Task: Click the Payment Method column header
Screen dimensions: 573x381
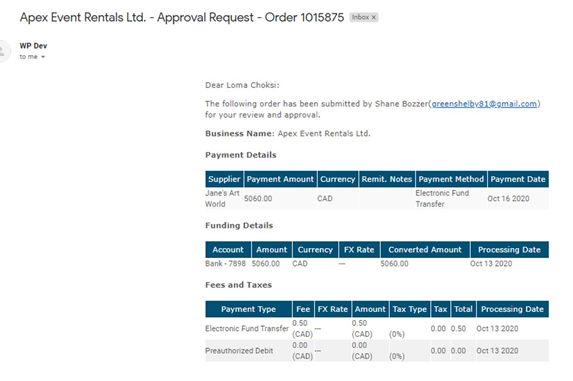Action: point(451,179)
